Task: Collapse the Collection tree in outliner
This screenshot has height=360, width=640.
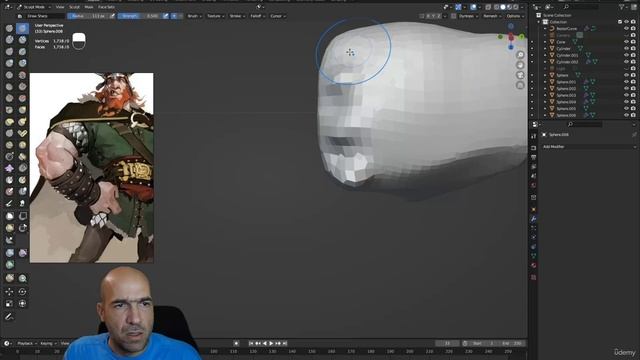Action: tap(539, 22)
